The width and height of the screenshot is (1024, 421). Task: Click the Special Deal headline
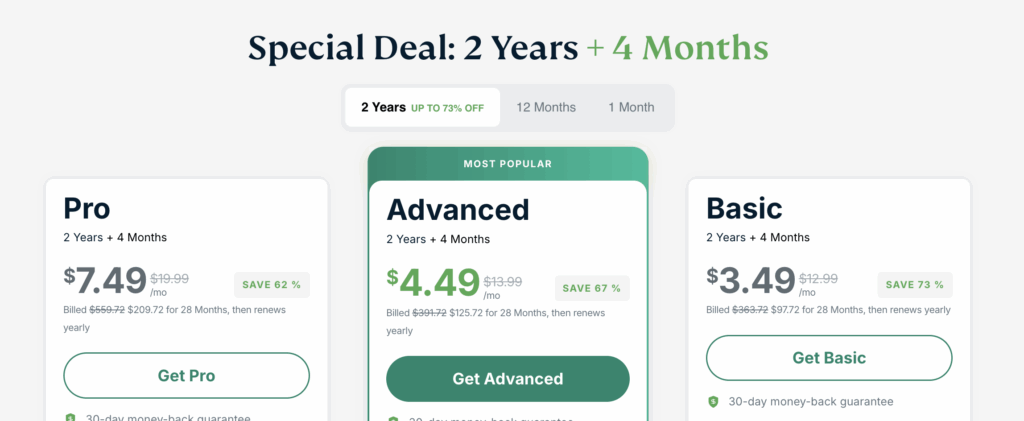[508, 48]
